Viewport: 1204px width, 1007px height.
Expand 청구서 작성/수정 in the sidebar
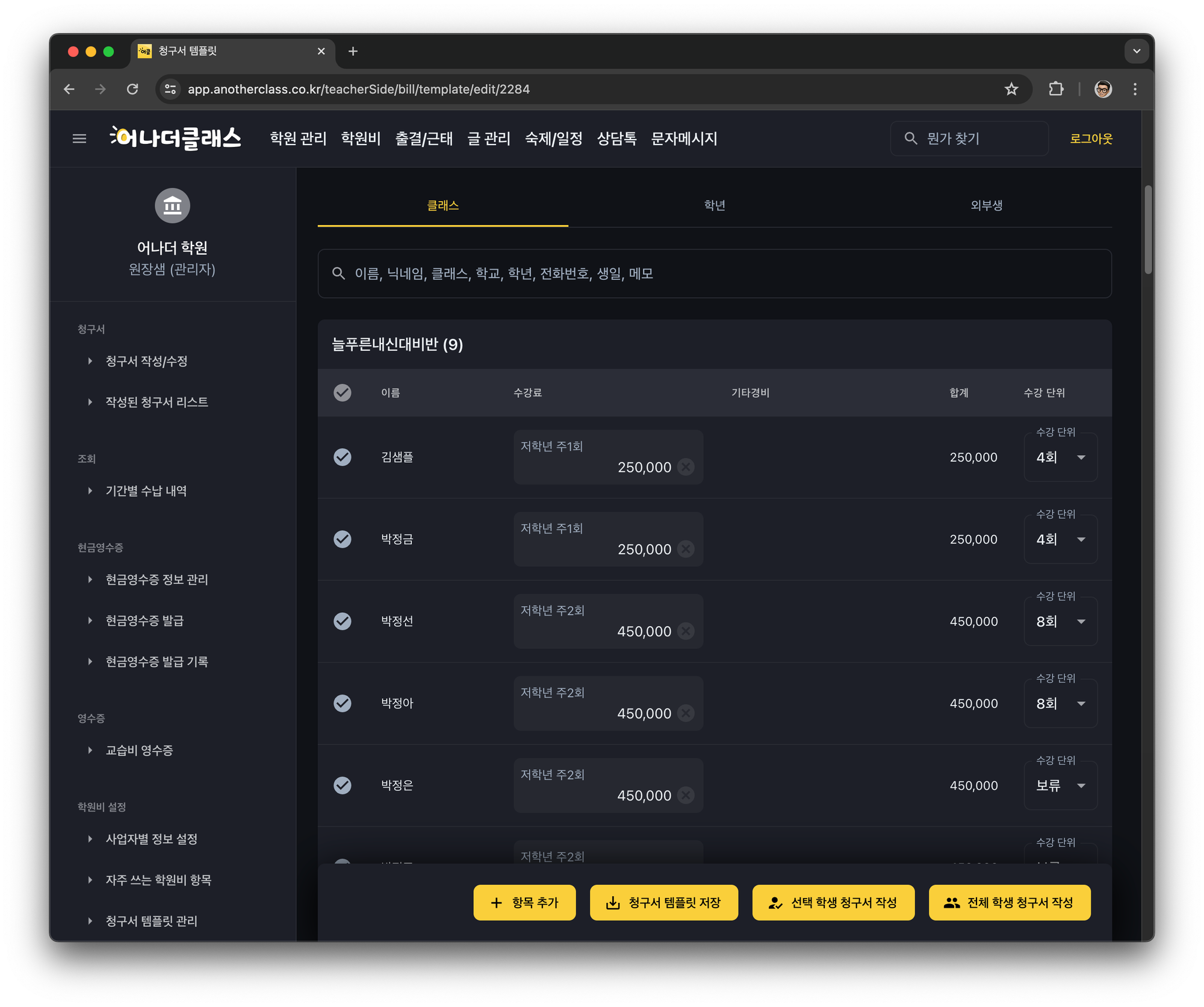pos(146,361)
